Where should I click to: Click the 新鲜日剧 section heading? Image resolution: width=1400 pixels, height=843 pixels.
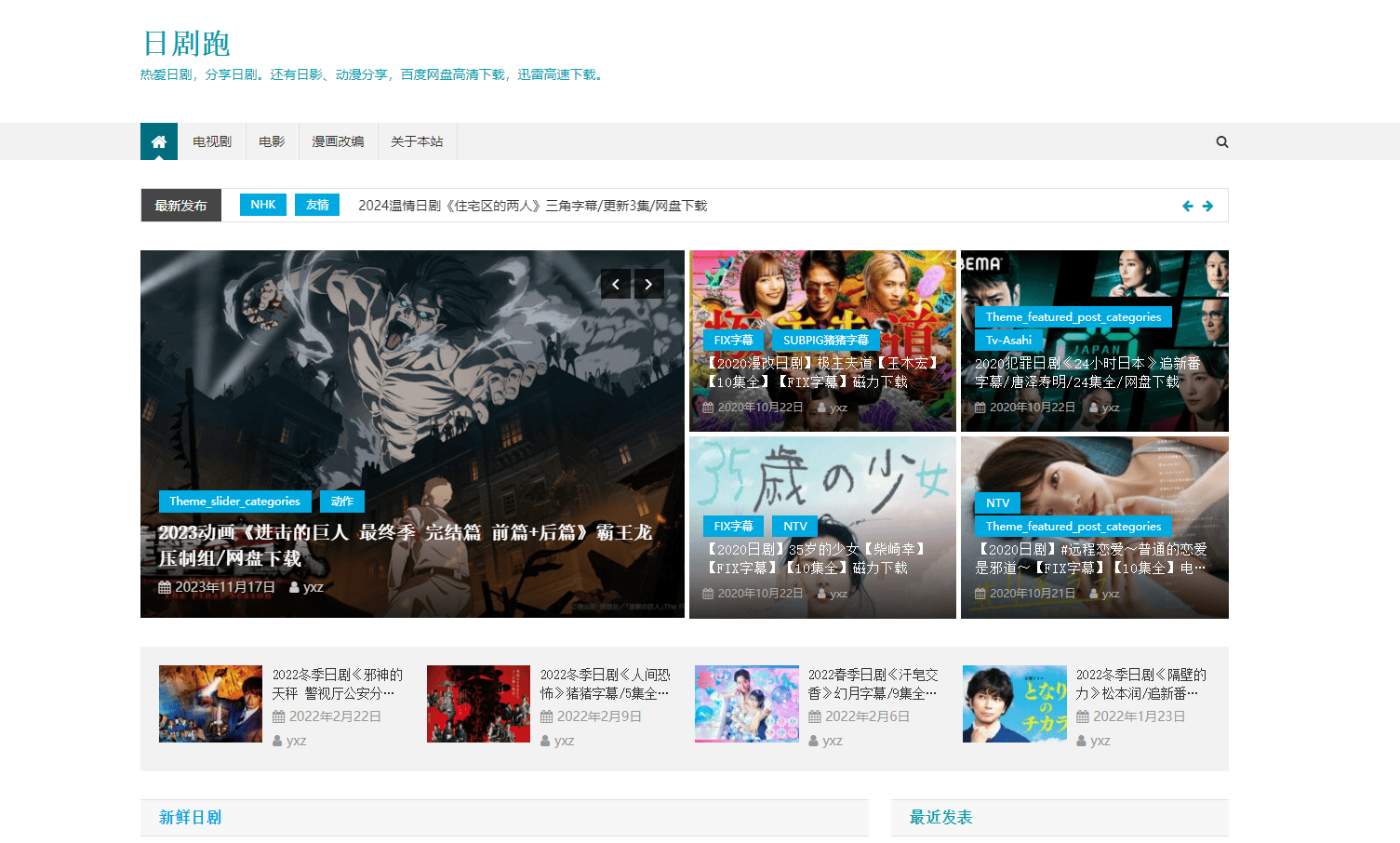tap(190, 817)
